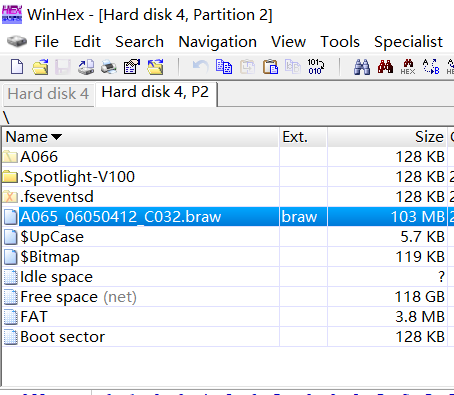The width and height of the screenshot is (454, 395).
Task: Select the .Spotlight-V100 folder
Action: coord(77,177)
